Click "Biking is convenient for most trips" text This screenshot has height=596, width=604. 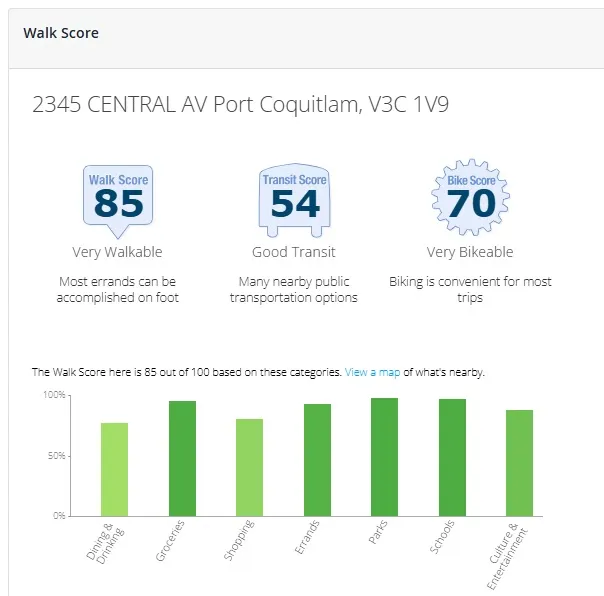coord(470,290)
